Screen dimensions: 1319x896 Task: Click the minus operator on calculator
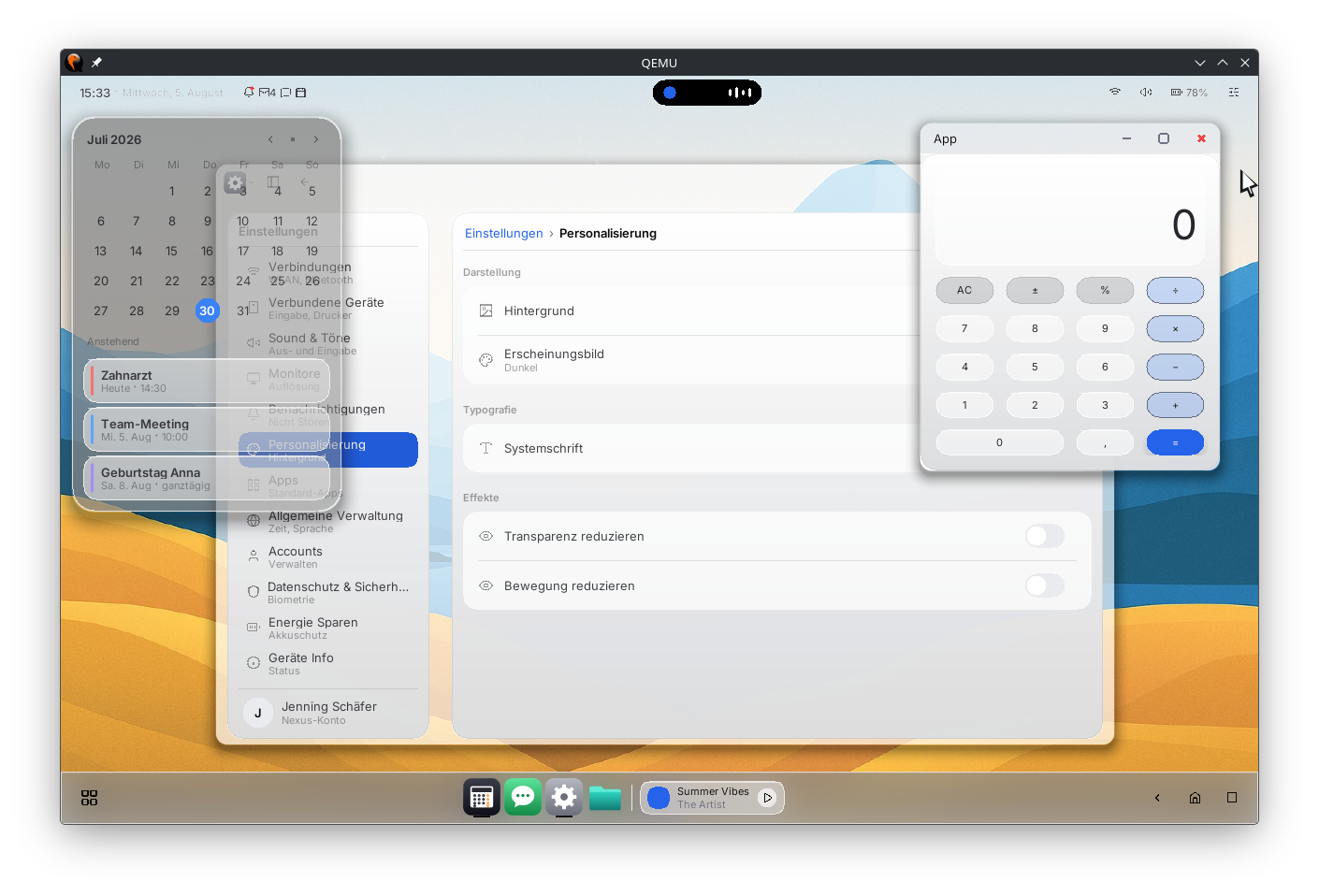1175,368
